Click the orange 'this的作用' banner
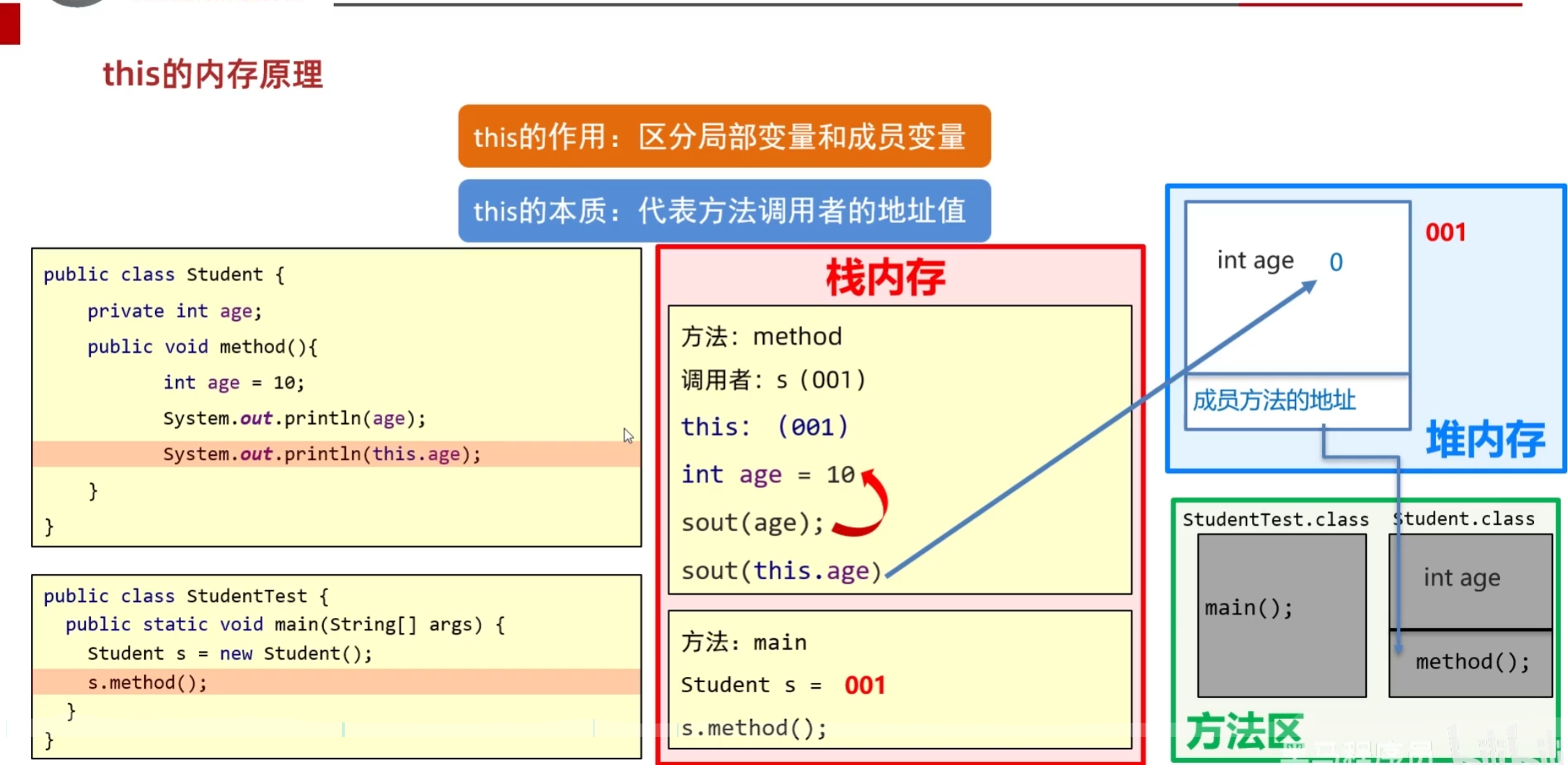This screenshot has height=765, width=1568. tap(723, 136)
